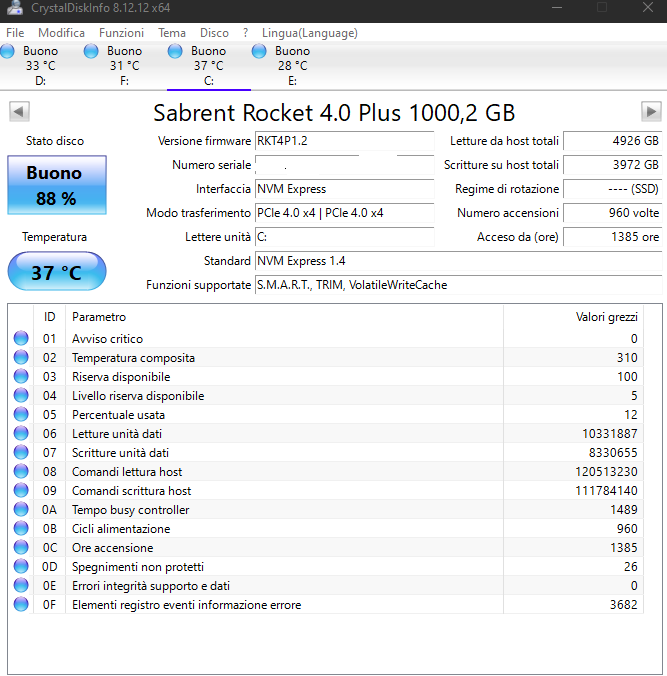Select the Percentuale usata parameter text
This screenshot has width=667, height=676.
tap(118, 415)
